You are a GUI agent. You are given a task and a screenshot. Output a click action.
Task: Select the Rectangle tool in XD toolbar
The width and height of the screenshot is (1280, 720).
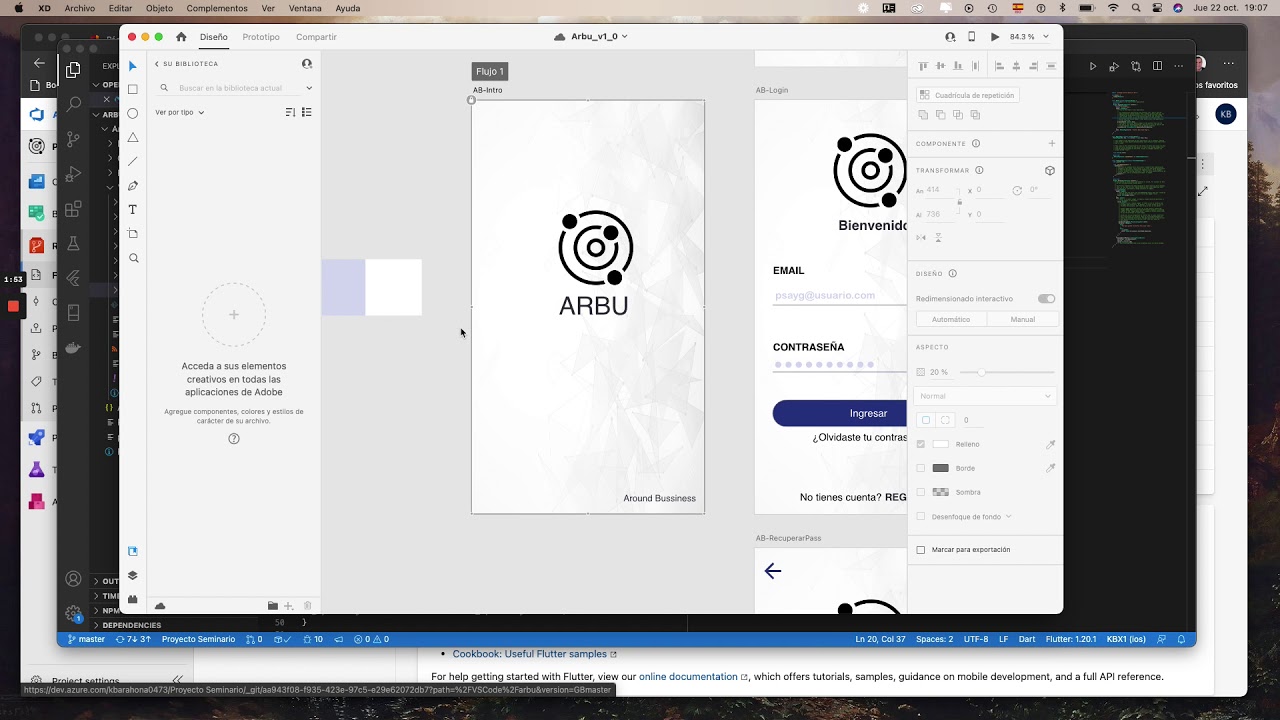point(133,90)
